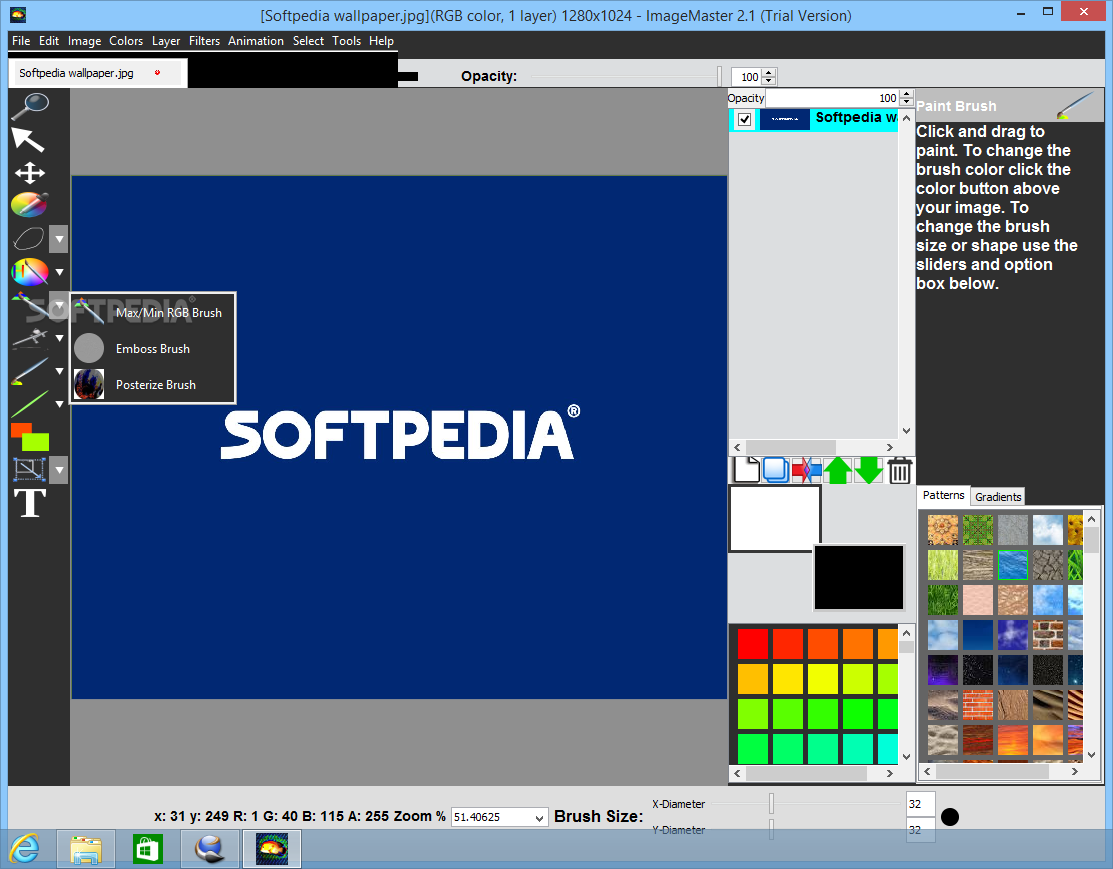Create a new layer with page icon
Screen dimensions: 1113x869
point(746,470)
